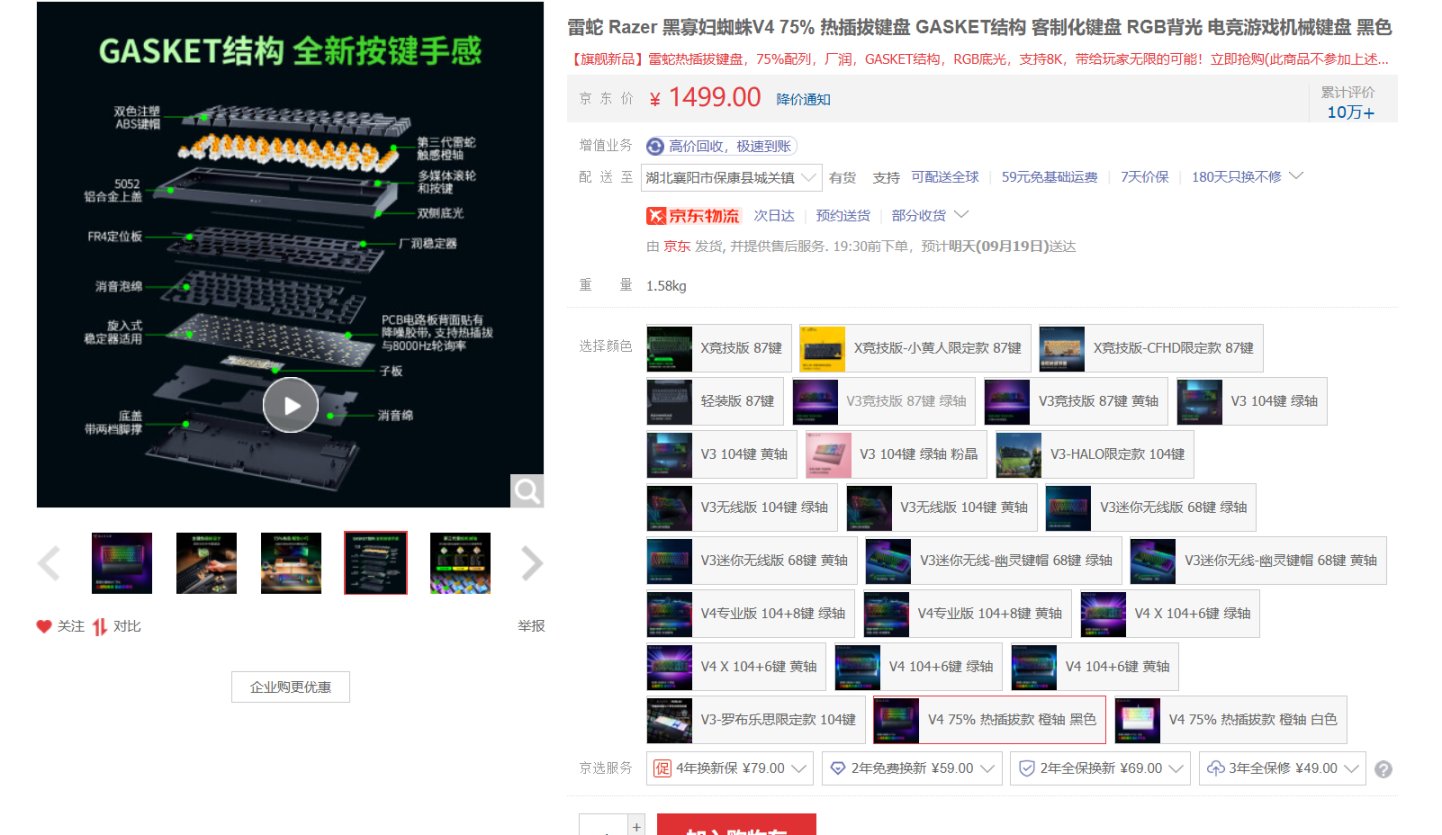Select the hand-on-keyboard thumbnail
Screen dimensions: 1442x835
coord(207,563)
